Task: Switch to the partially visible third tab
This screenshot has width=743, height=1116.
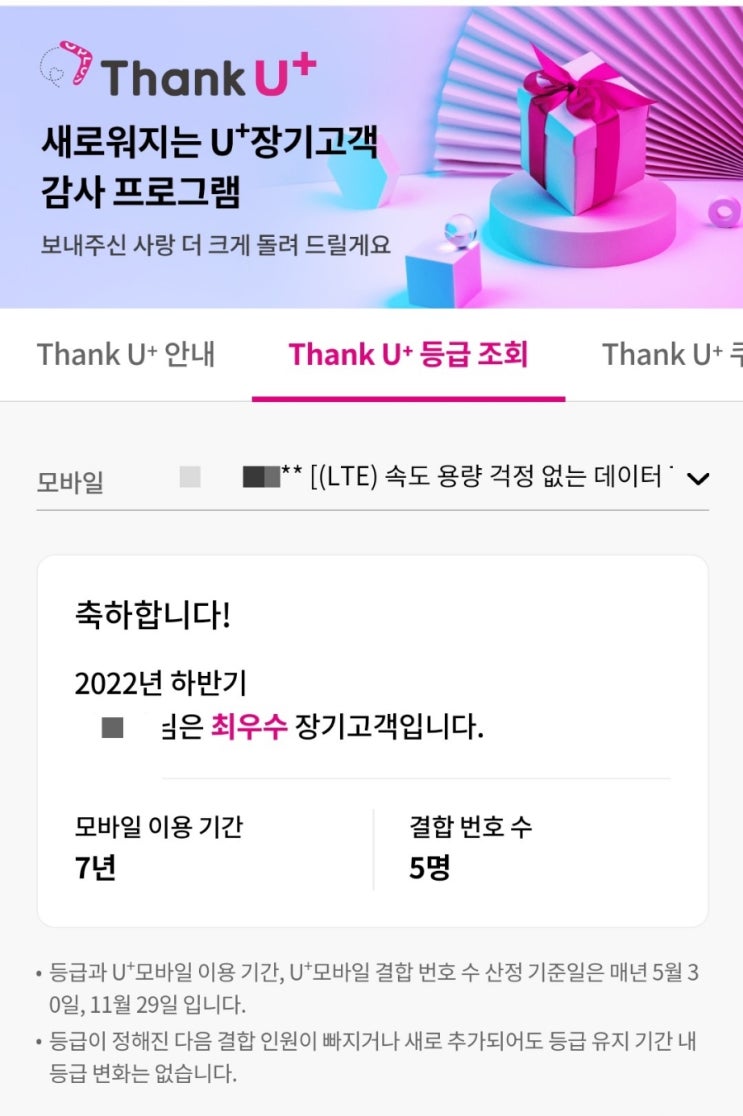Action: (x=672, y=354)
